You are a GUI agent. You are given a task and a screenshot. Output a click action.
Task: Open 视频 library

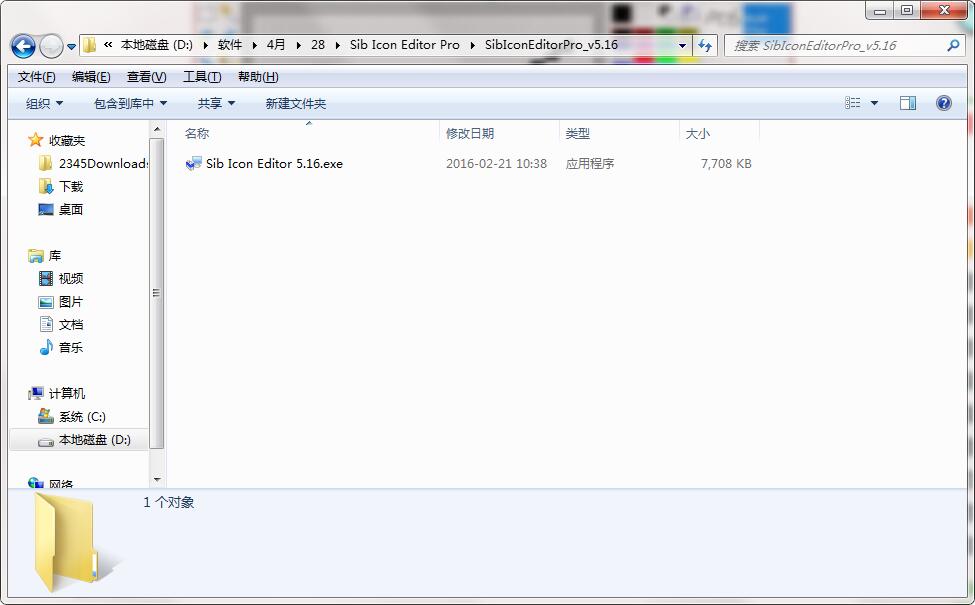(71, 279)
